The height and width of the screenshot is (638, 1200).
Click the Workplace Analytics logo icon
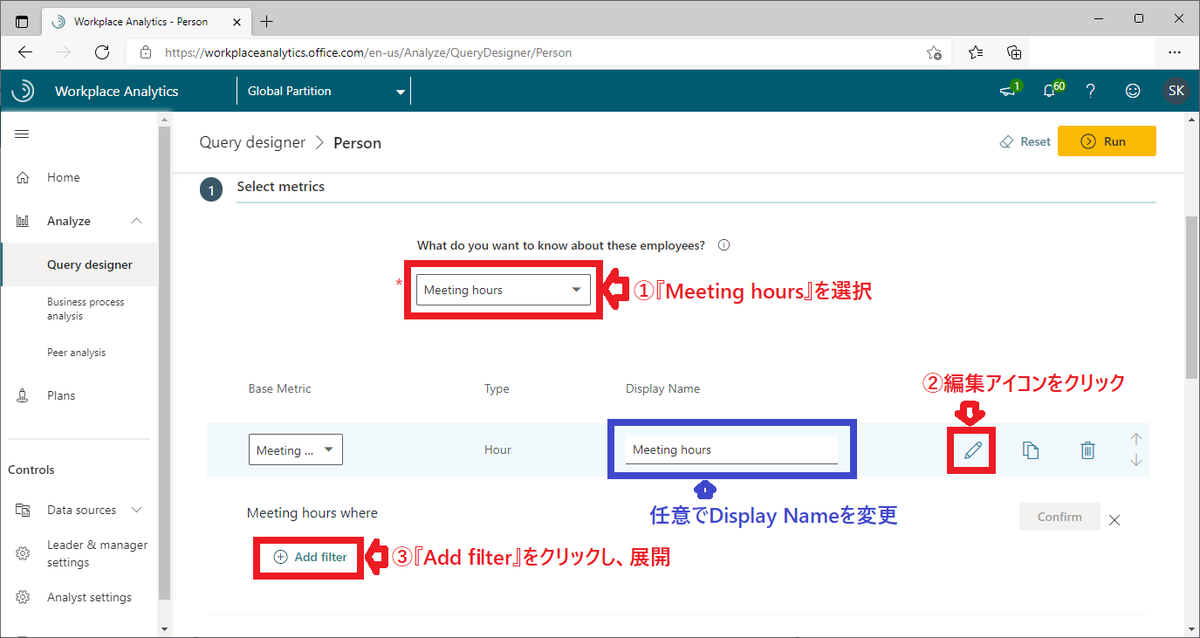pyautogui.click(x=22, y=91)
